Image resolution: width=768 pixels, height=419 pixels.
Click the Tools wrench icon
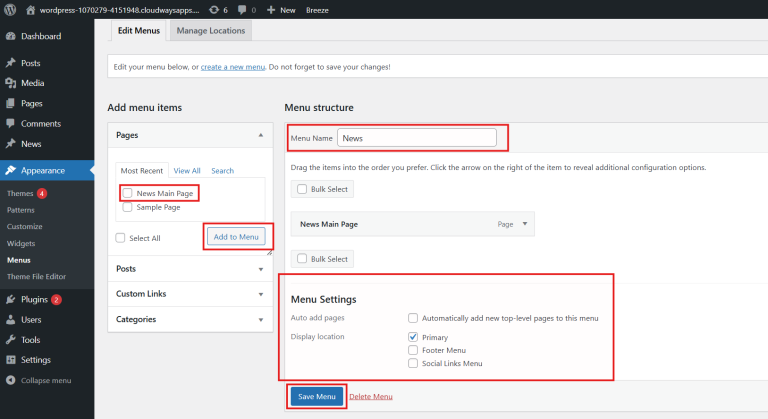[x=10, y=340]
